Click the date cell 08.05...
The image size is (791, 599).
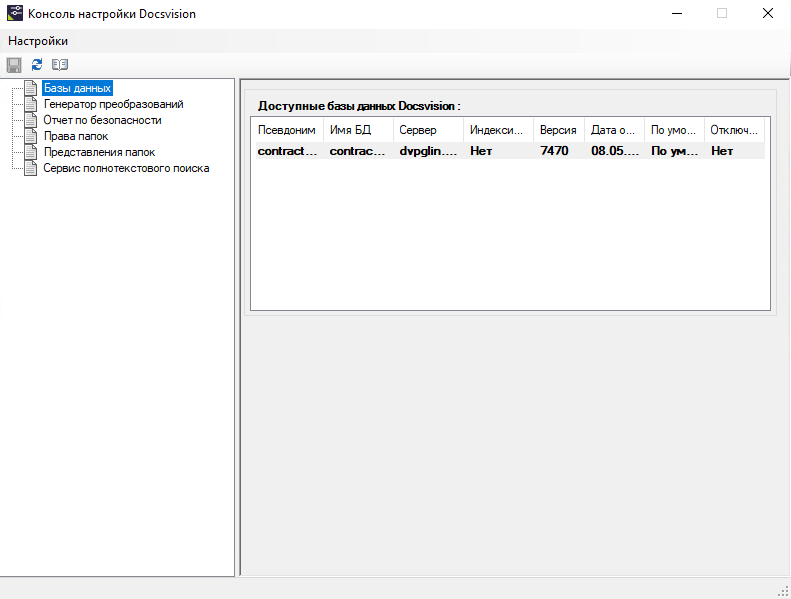(x=615, y=151)
